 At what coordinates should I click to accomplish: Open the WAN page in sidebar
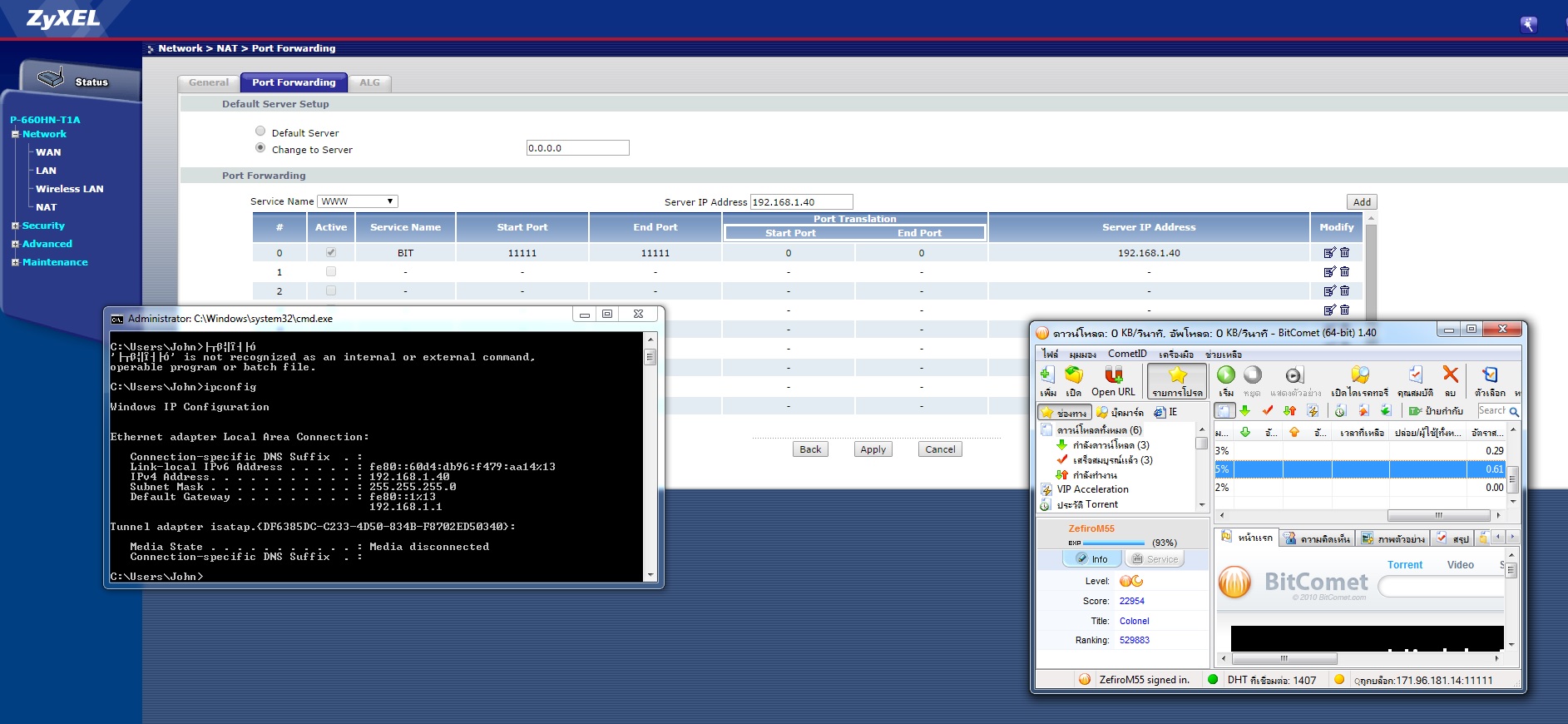pyautogui.click(x=48, y=152)
